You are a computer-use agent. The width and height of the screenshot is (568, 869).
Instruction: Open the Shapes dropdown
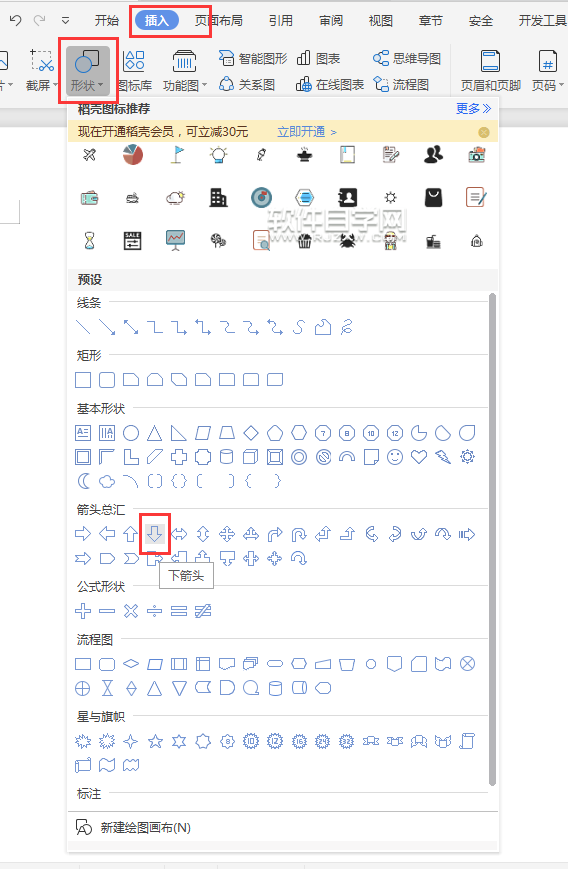[88, 71]
